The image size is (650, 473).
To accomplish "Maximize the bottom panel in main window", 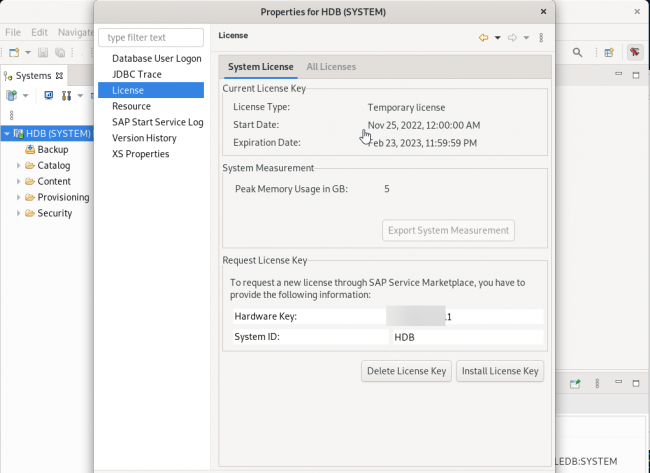I will [636, 383].
